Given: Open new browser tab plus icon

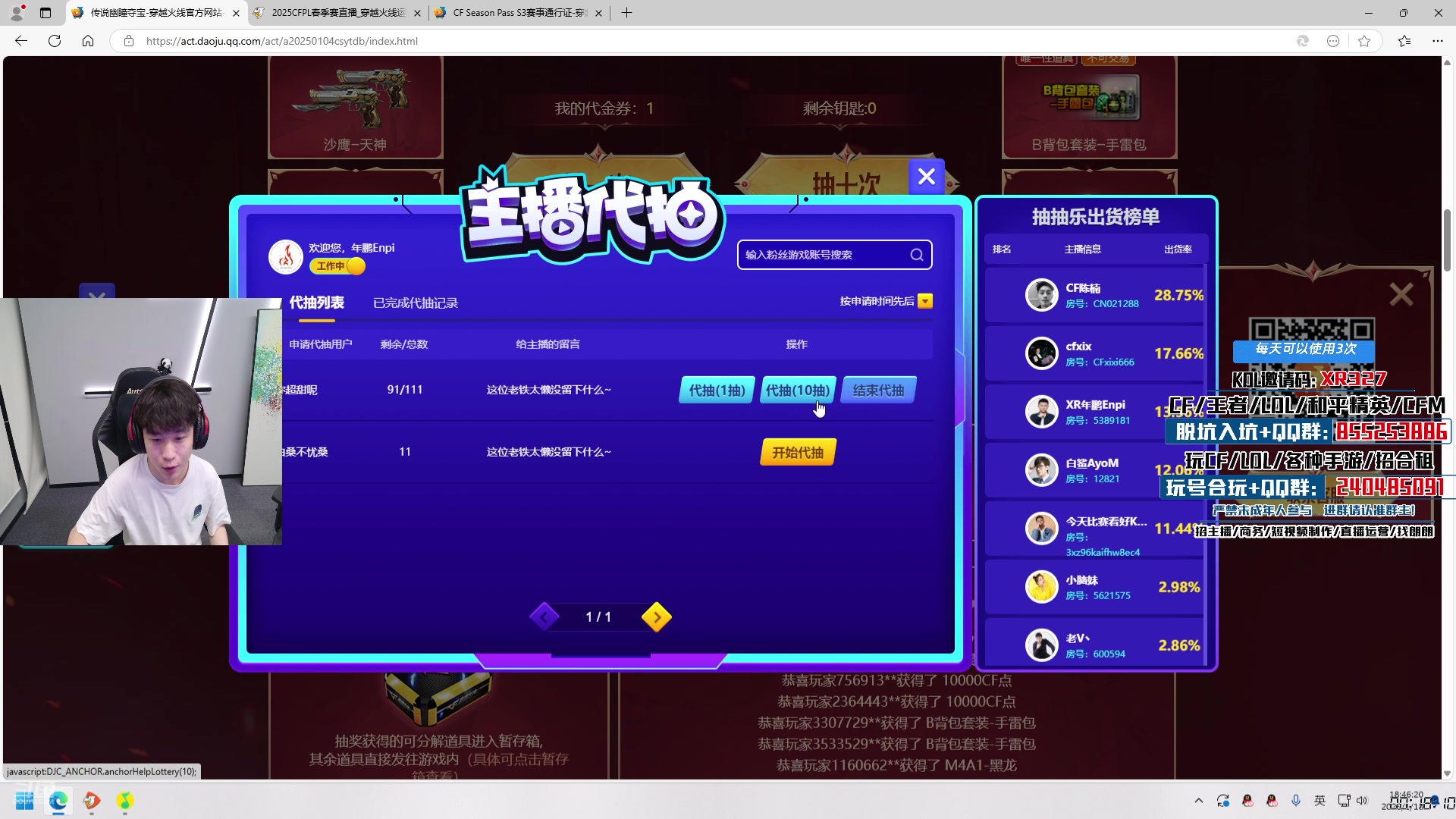Looking at the screenshot, I should [626, 13].
